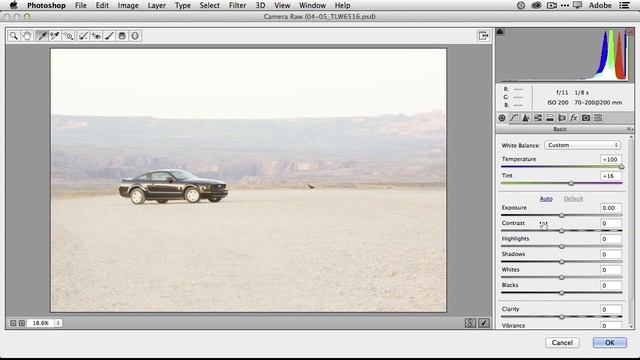Click the Tint slider handle
The image size is (640, 360).
(x=571, y=183)
